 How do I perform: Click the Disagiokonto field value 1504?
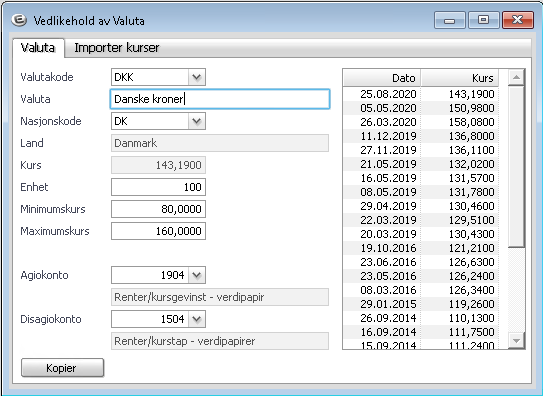point(150,319)
